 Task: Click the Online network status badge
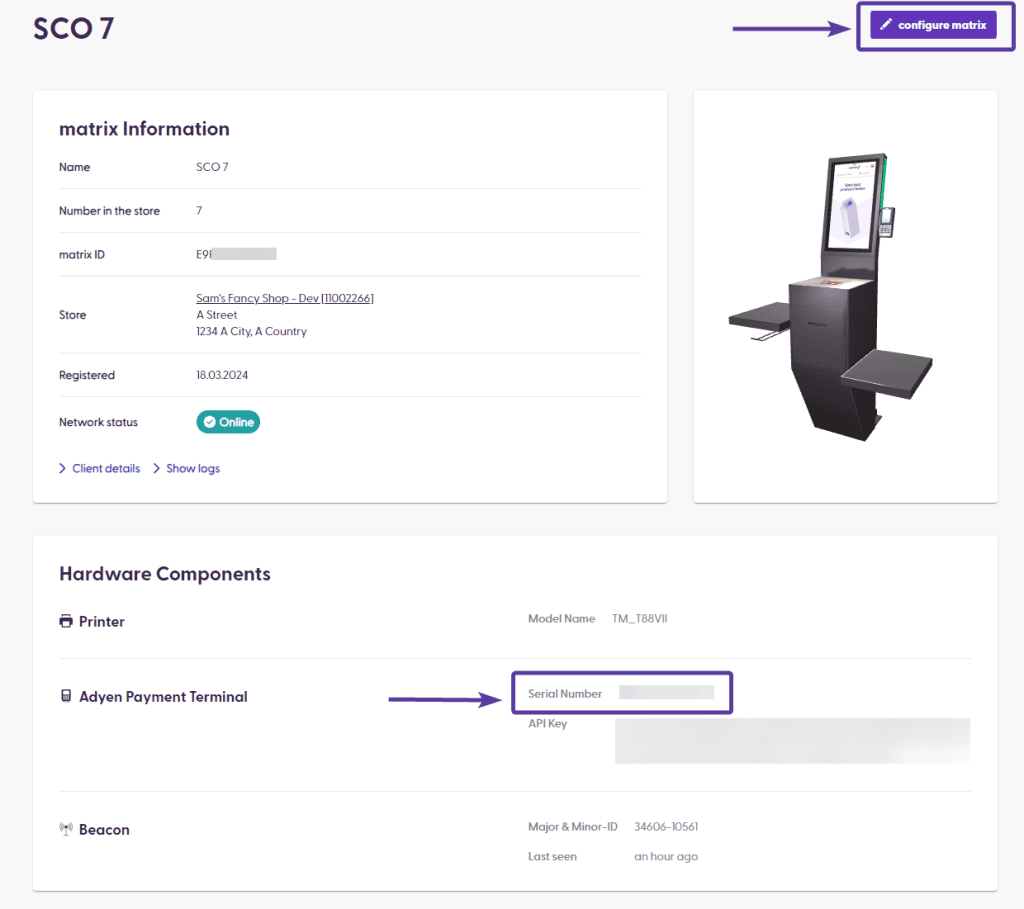228,422
